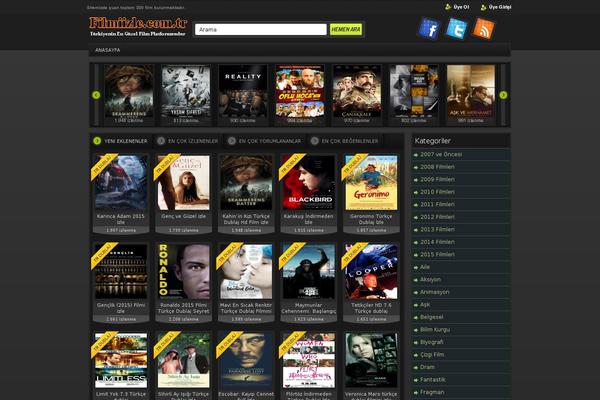Click circle icon on En Çok İzlenenler tab
This screenshot has width=600, height=400.
[x=161, y=141]
